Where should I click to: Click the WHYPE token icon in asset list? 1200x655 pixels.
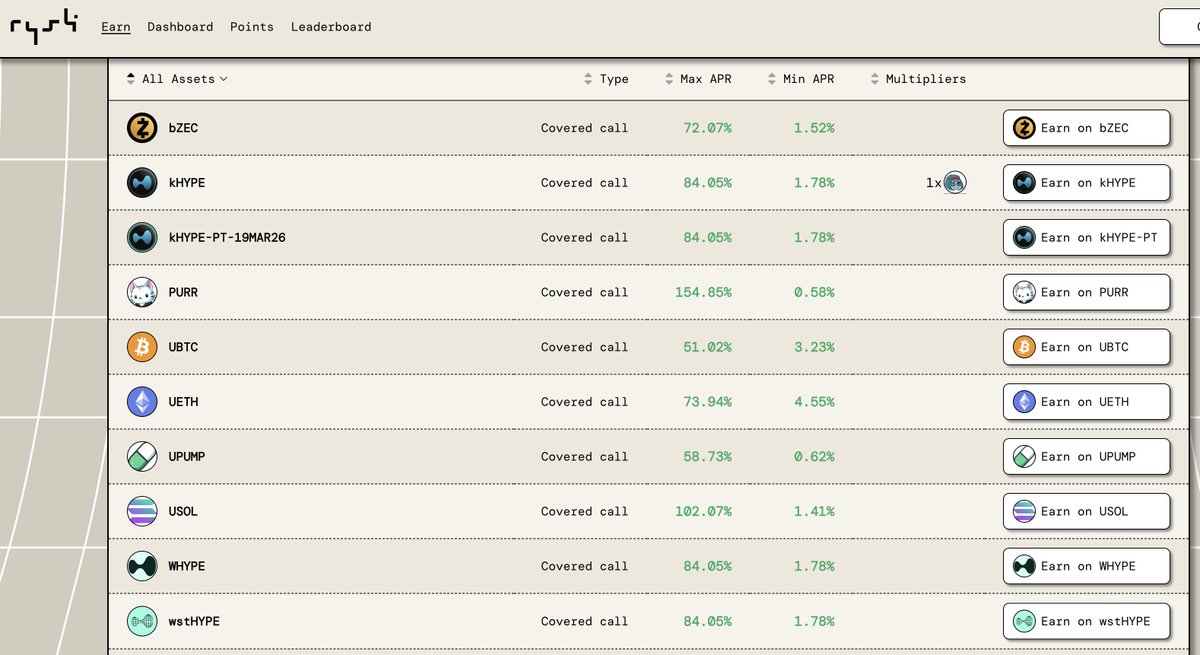point(143,566)
